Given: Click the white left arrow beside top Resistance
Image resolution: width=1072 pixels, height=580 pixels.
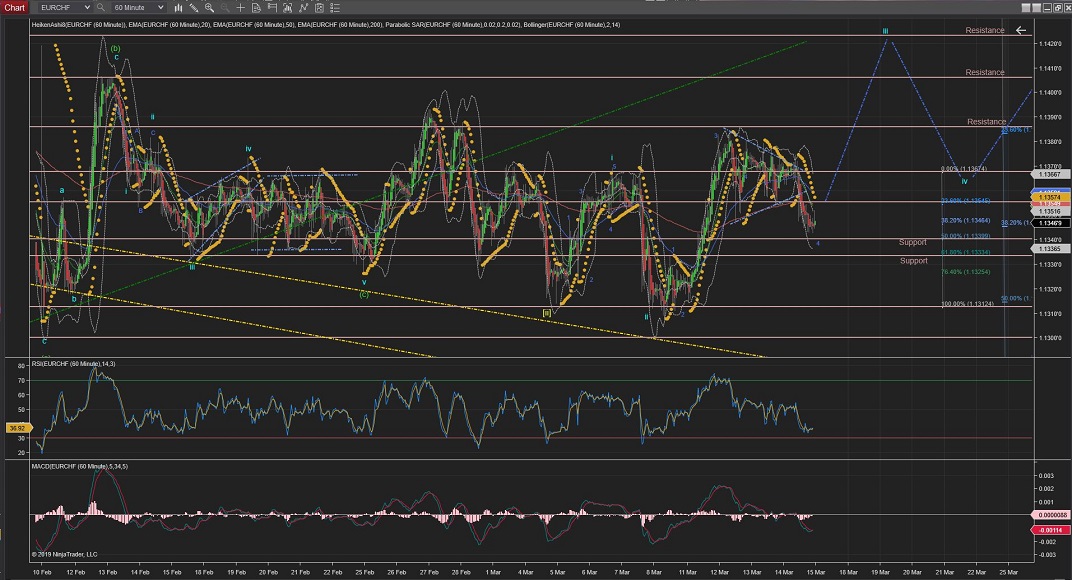Looking at the screenshot, I should click(x=1021, y=30).
